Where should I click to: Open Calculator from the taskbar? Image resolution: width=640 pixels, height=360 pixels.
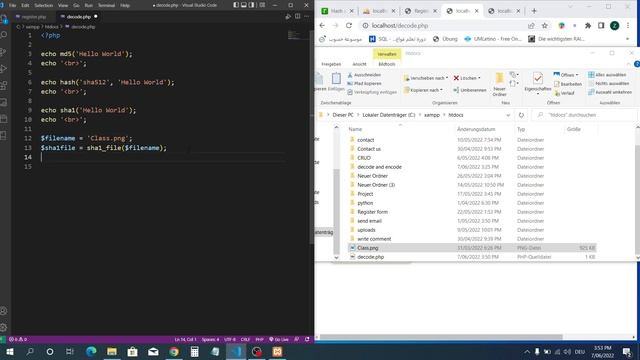pyautogui.click(x=195, y=351)
